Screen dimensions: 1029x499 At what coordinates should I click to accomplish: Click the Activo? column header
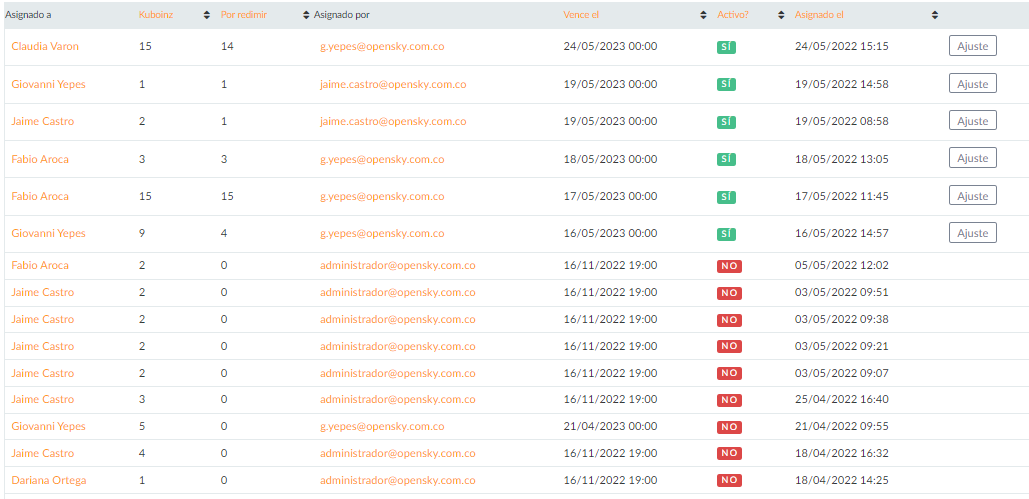pyautogui.click(x=733, y=14)
